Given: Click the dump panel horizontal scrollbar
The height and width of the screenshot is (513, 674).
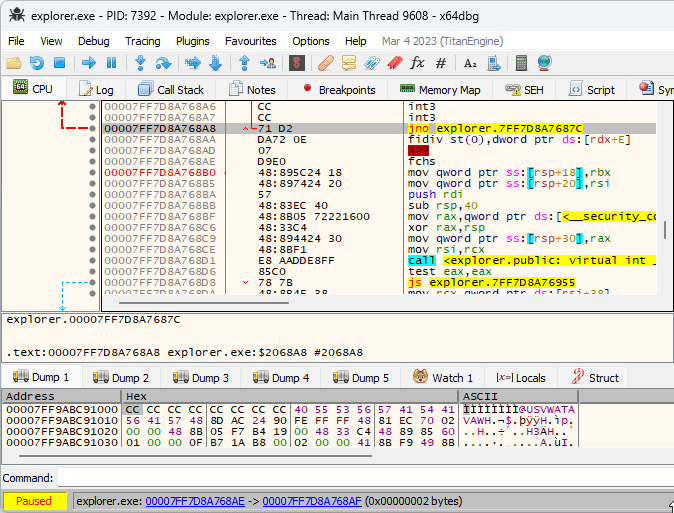Looking at the screenshot, I should click(x=195, y=455).
